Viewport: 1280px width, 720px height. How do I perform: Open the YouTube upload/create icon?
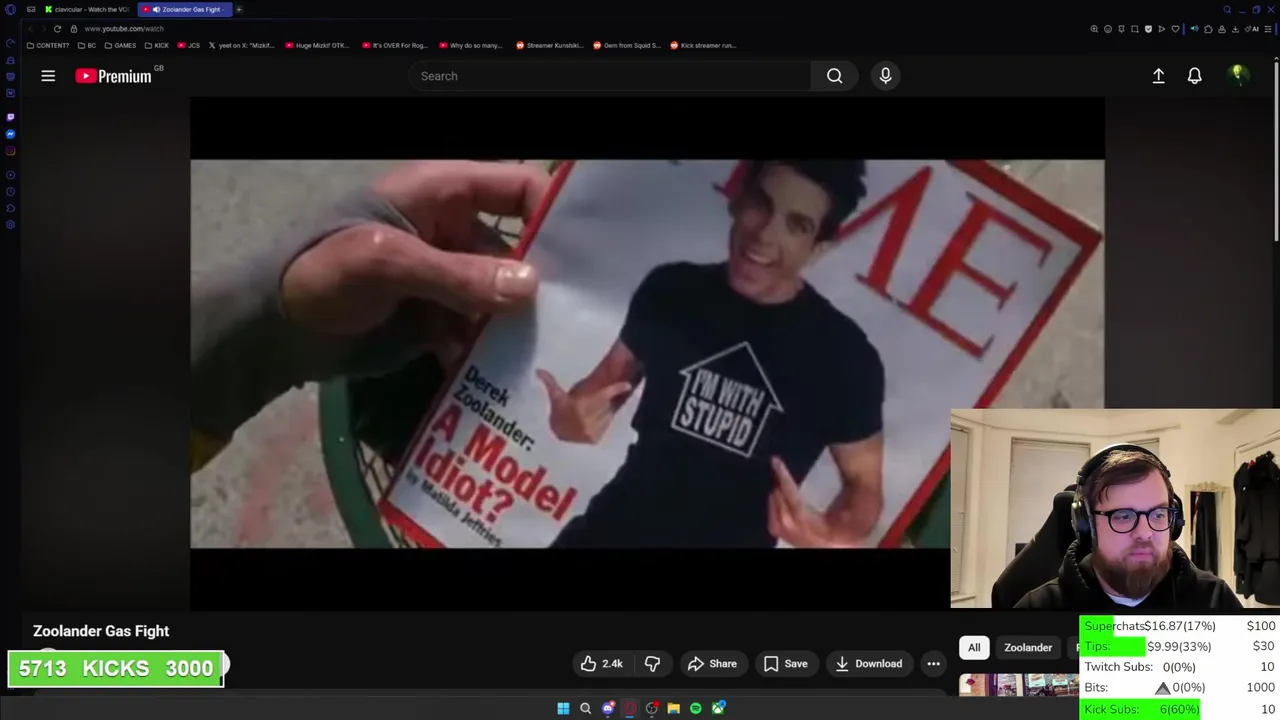click(1158, 76)
